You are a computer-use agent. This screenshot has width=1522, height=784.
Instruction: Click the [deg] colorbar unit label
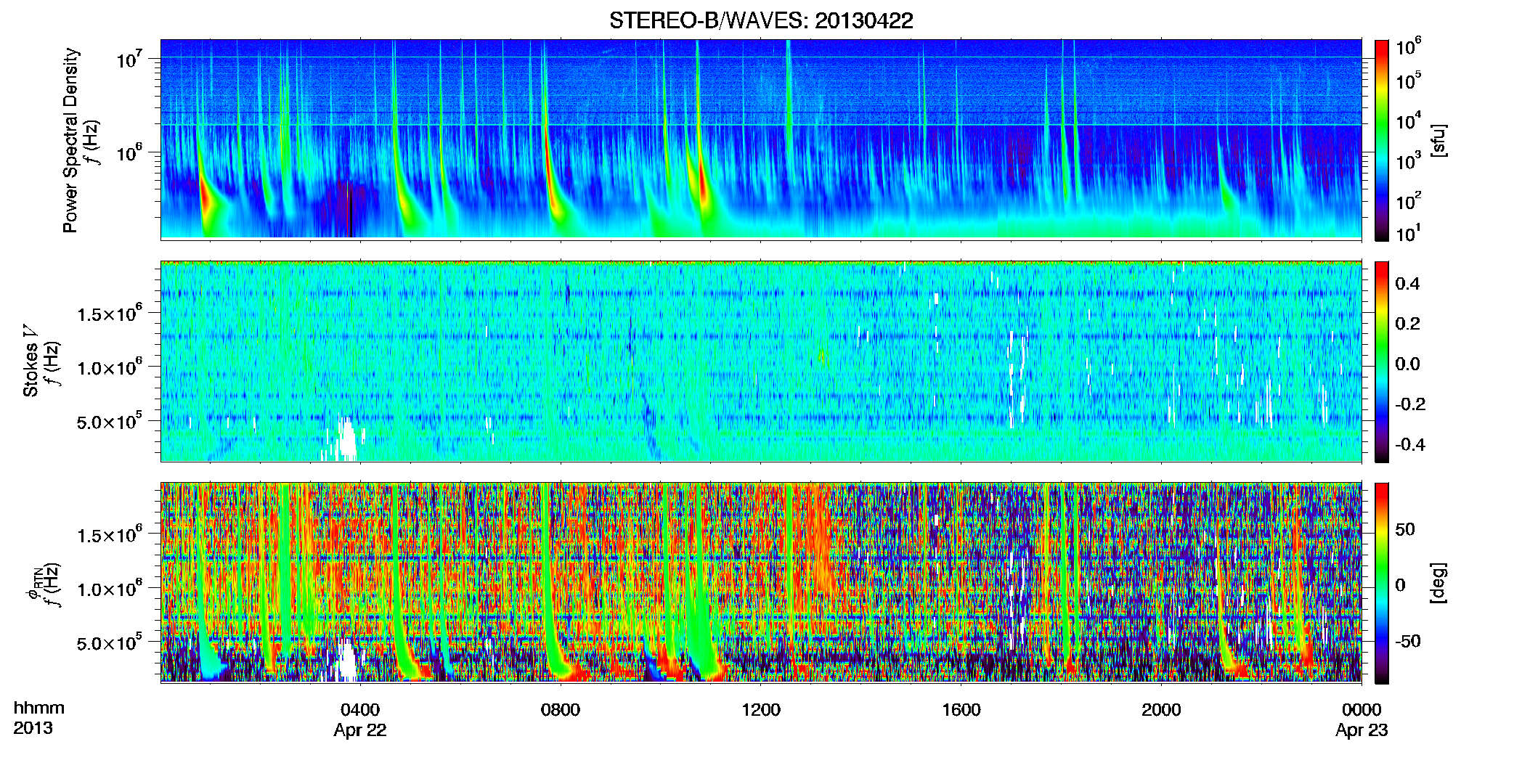1438,583
